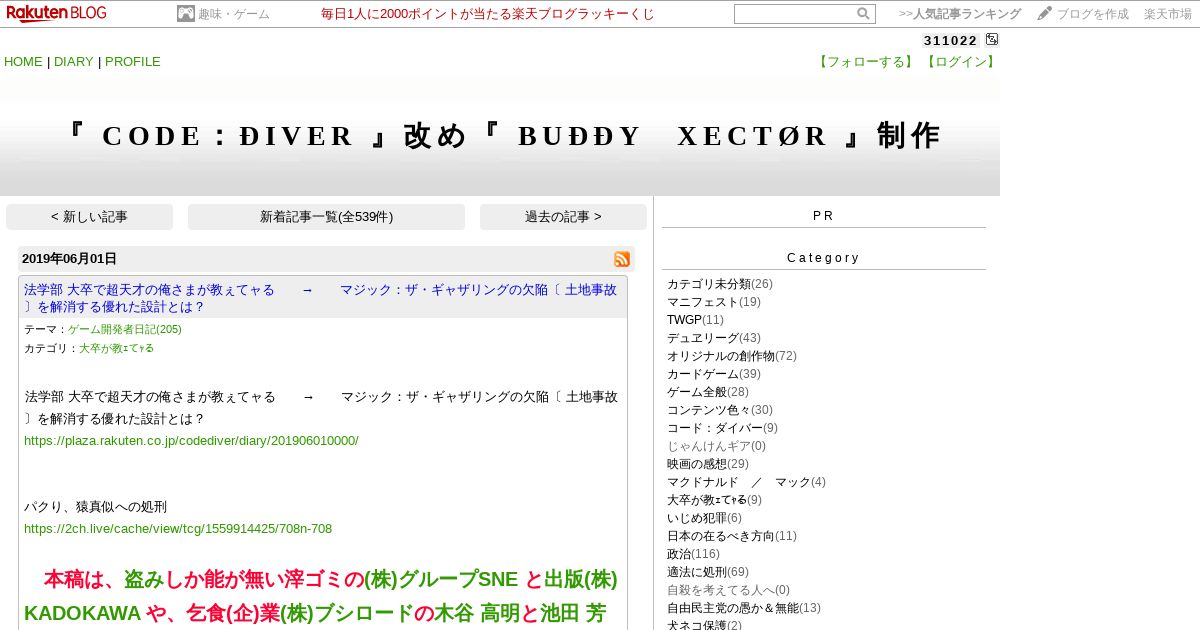The width and height of the screenshot is (1200, 630).
Task: Go to 楽天市場 link
Action: click(x=1168, y=14)
